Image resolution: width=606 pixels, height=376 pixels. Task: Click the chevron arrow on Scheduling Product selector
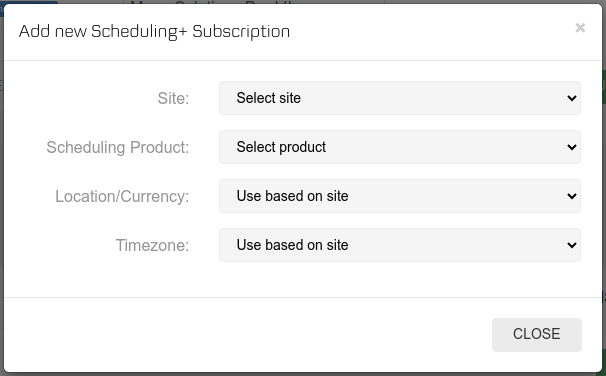tap(572, 147)
